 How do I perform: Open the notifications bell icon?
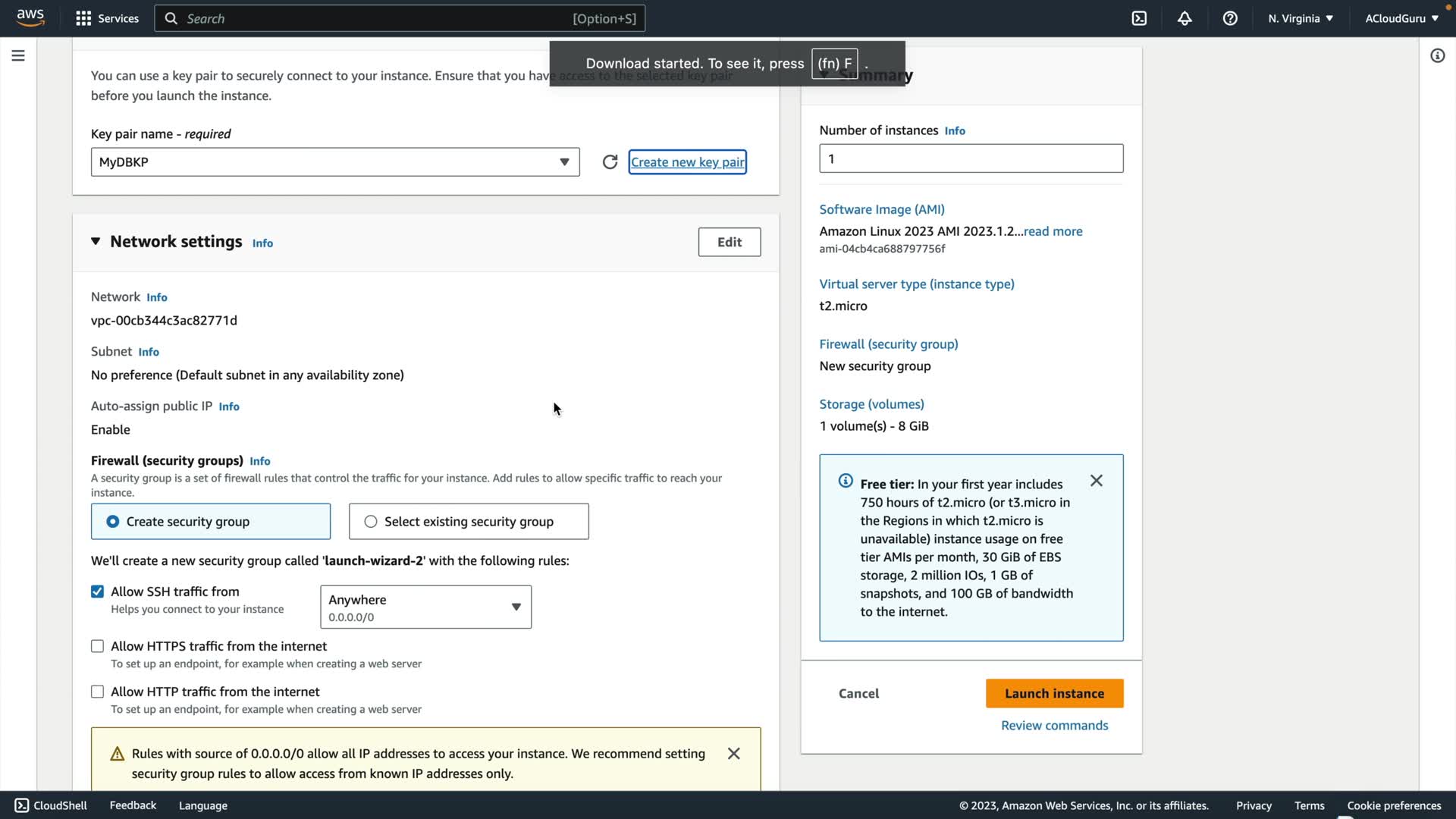pos(1185,18)
